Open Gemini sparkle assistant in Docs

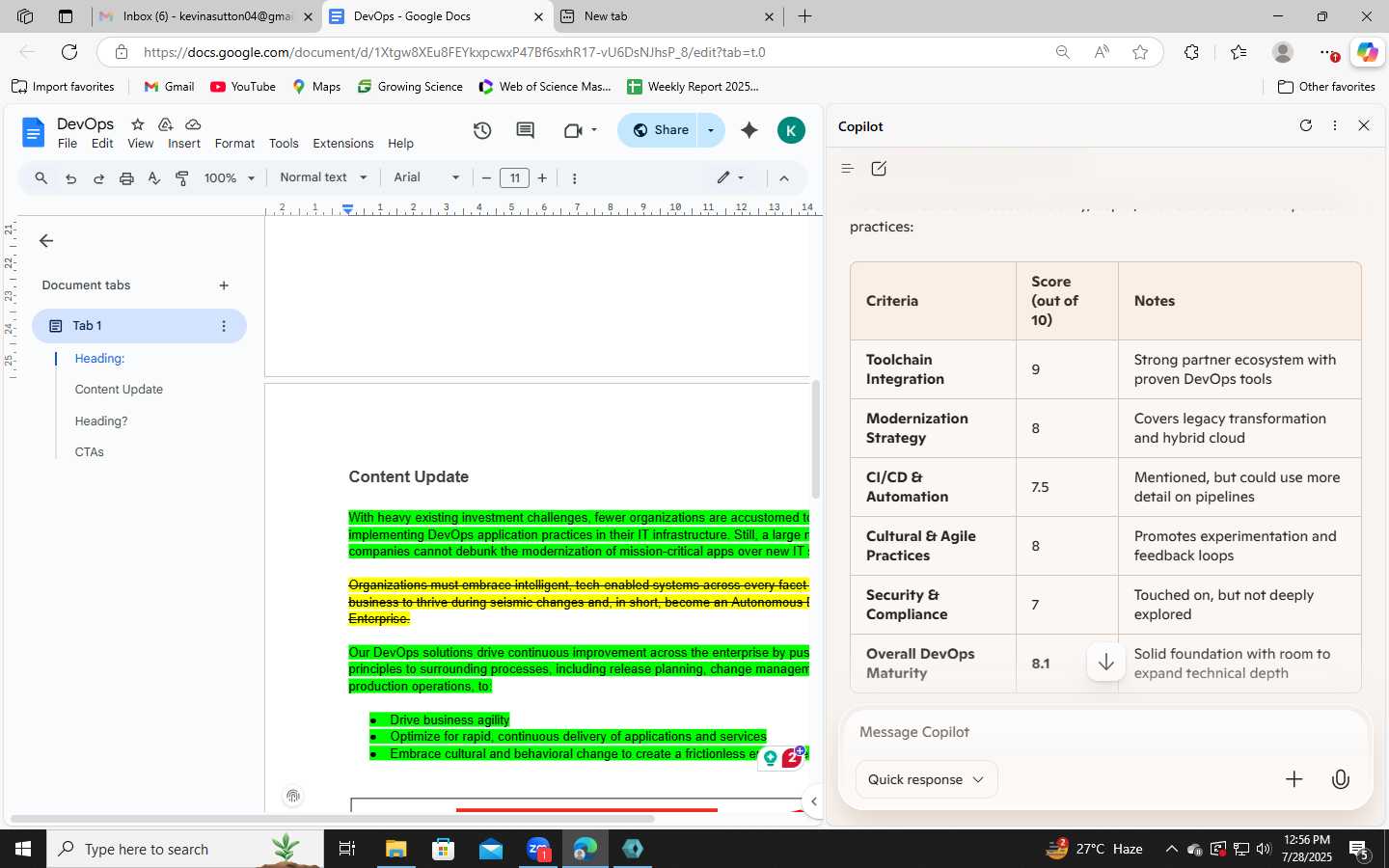[749, 130]
